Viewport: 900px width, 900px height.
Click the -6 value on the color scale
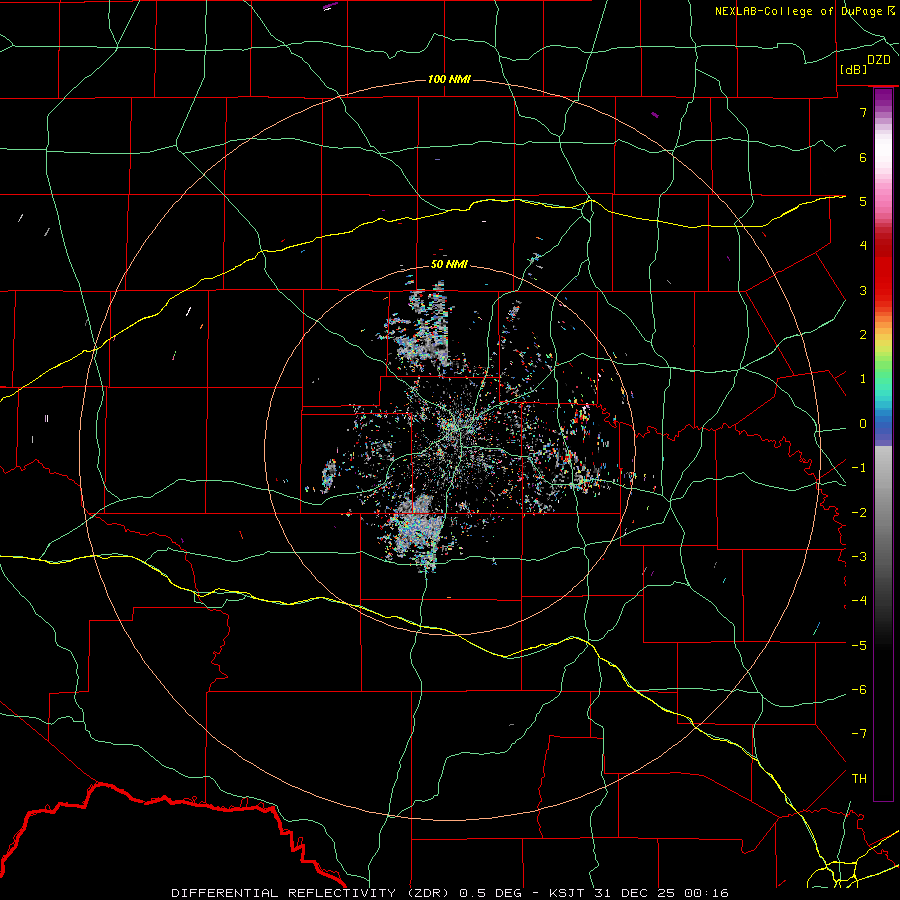[859, 690]
